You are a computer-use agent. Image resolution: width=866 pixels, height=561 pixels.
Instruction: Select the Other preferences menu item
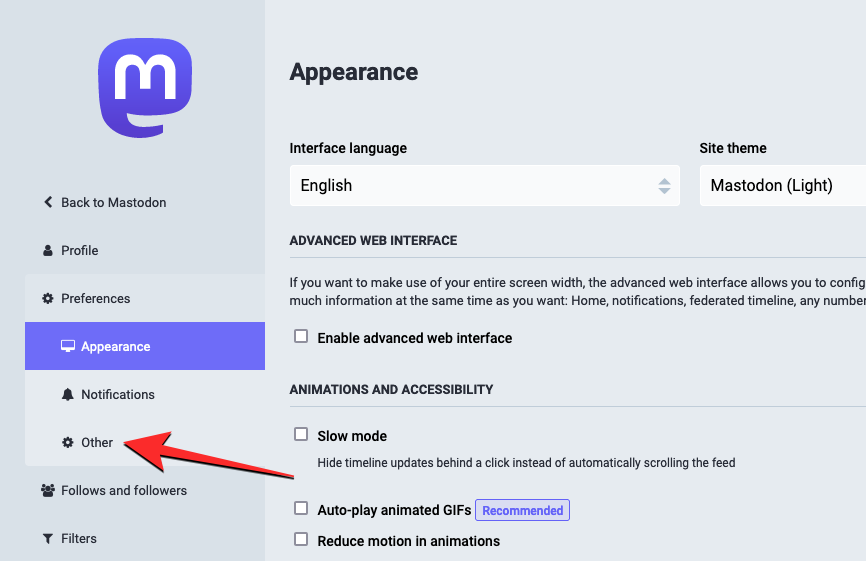coord(97,442)
